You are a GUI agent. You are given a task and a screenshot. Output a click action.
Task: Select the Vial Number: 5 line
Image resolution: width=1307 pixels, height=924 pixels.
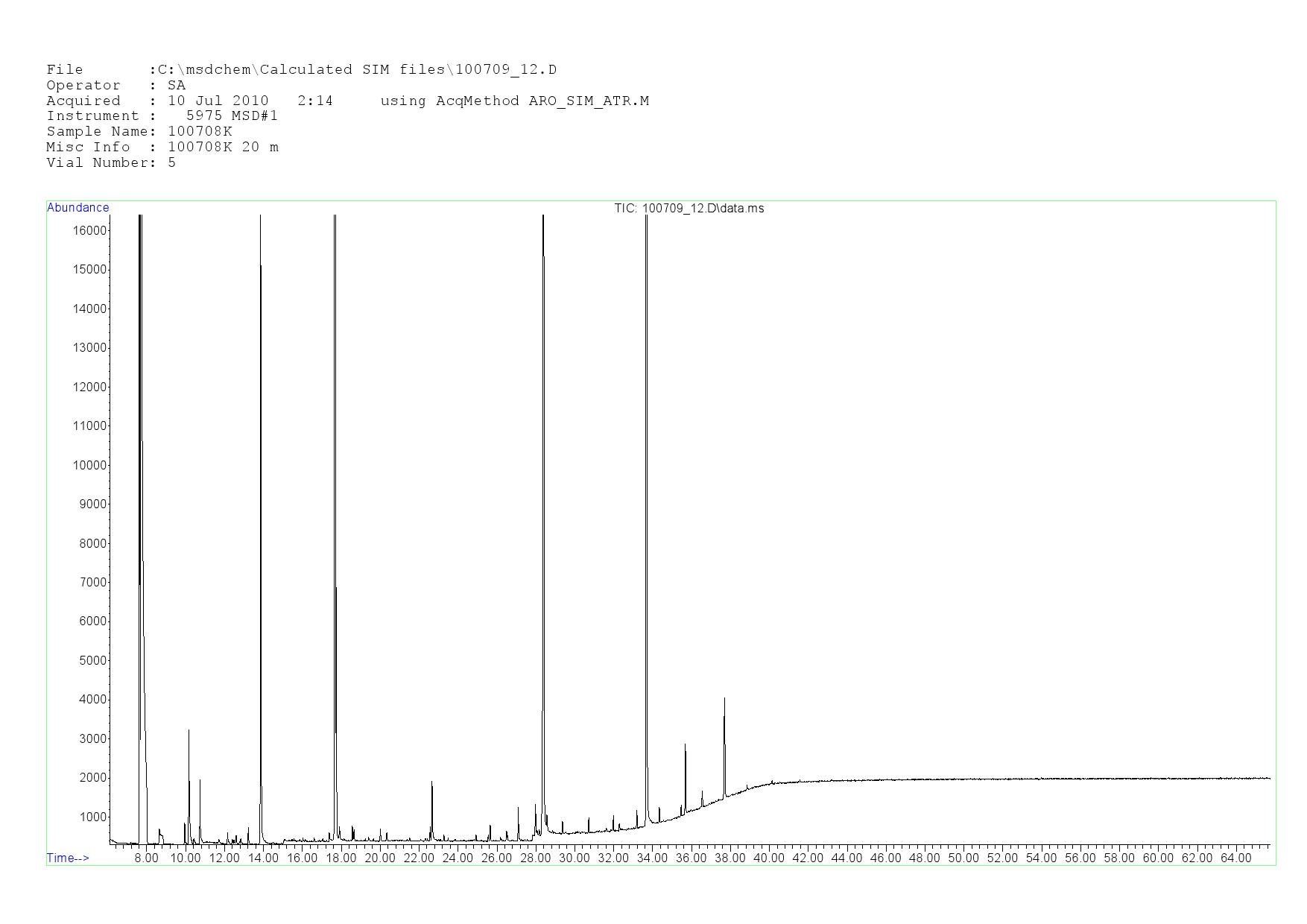pos(111,163)
